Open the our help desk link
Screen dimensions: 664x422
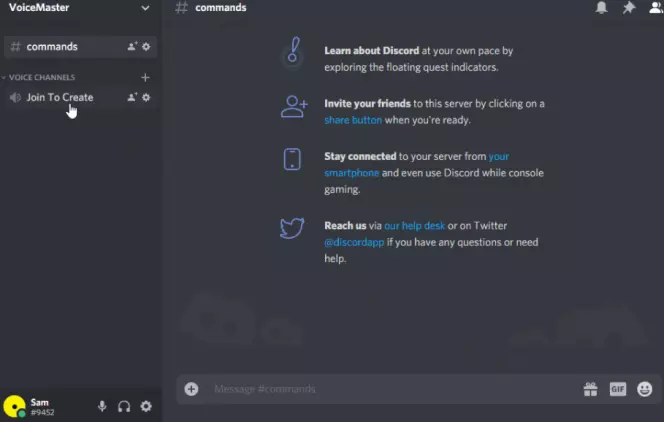point(415,226)
